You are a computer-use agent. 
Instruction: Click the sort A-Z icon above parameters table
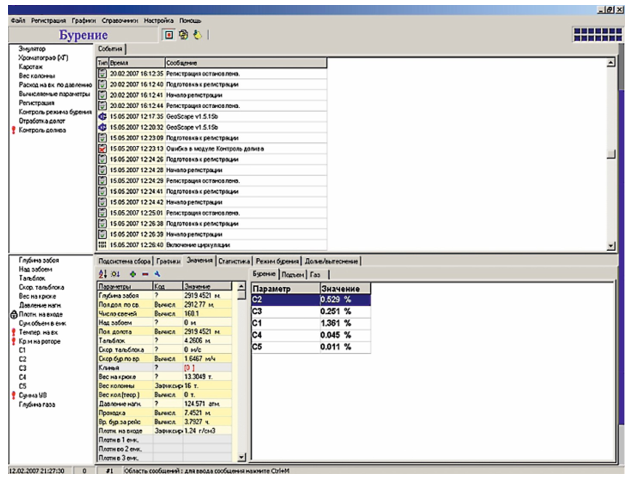pos(102,273)
